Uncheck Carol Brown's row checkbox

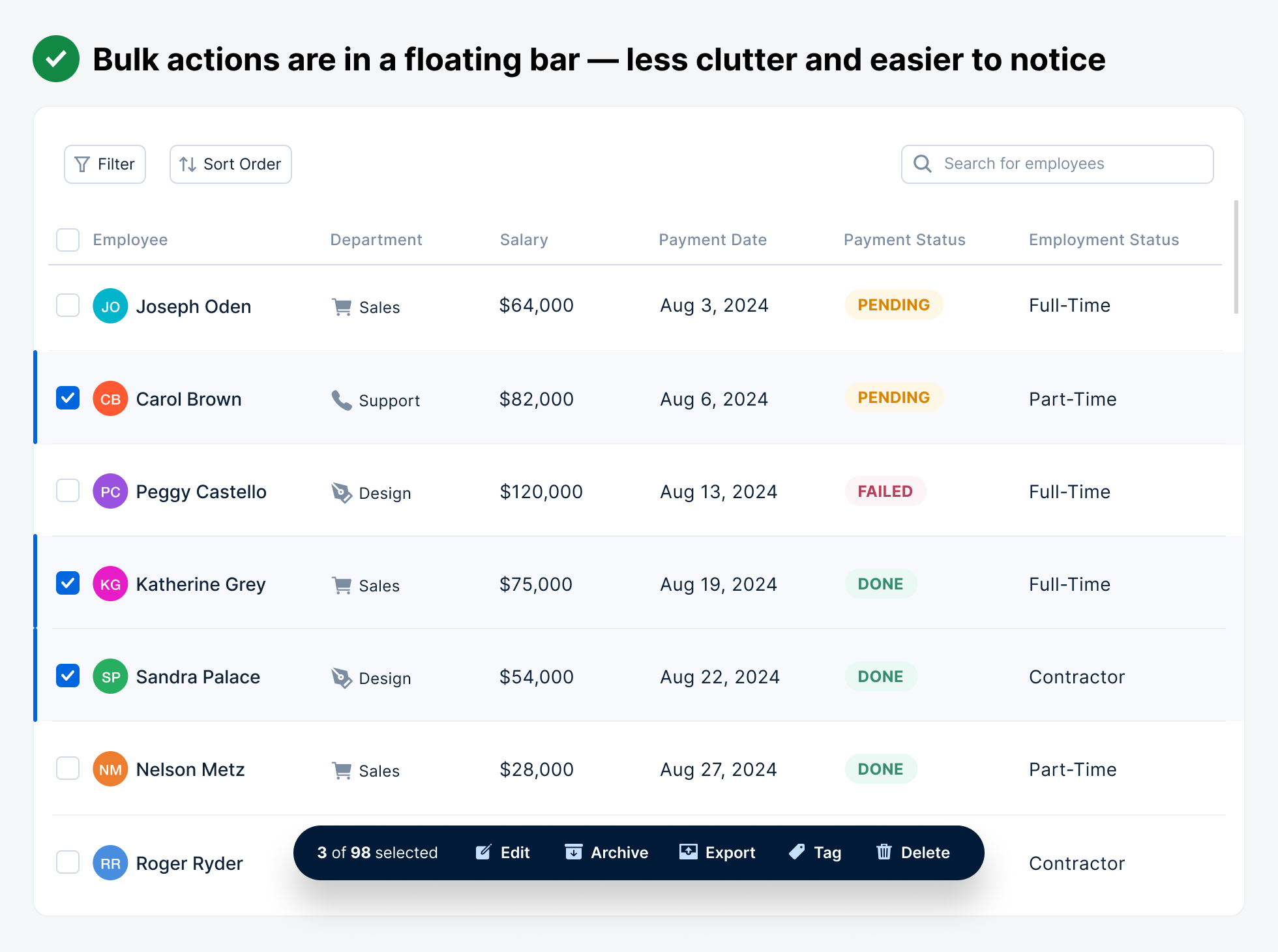pyautogui.click(x=68, y=398)
